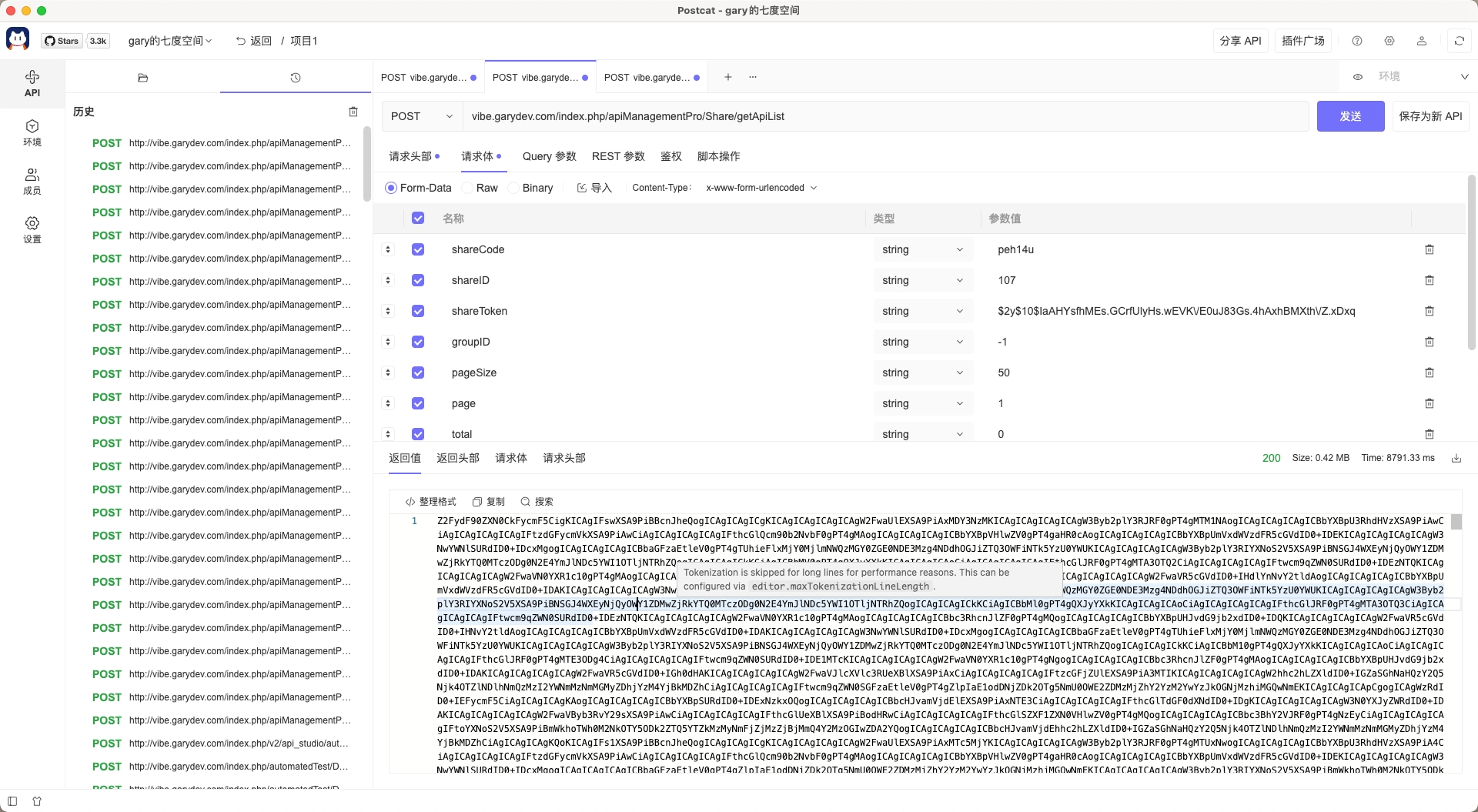Open the API section in sidebar
Screen dimensions: 1478x812
point(32,83)
